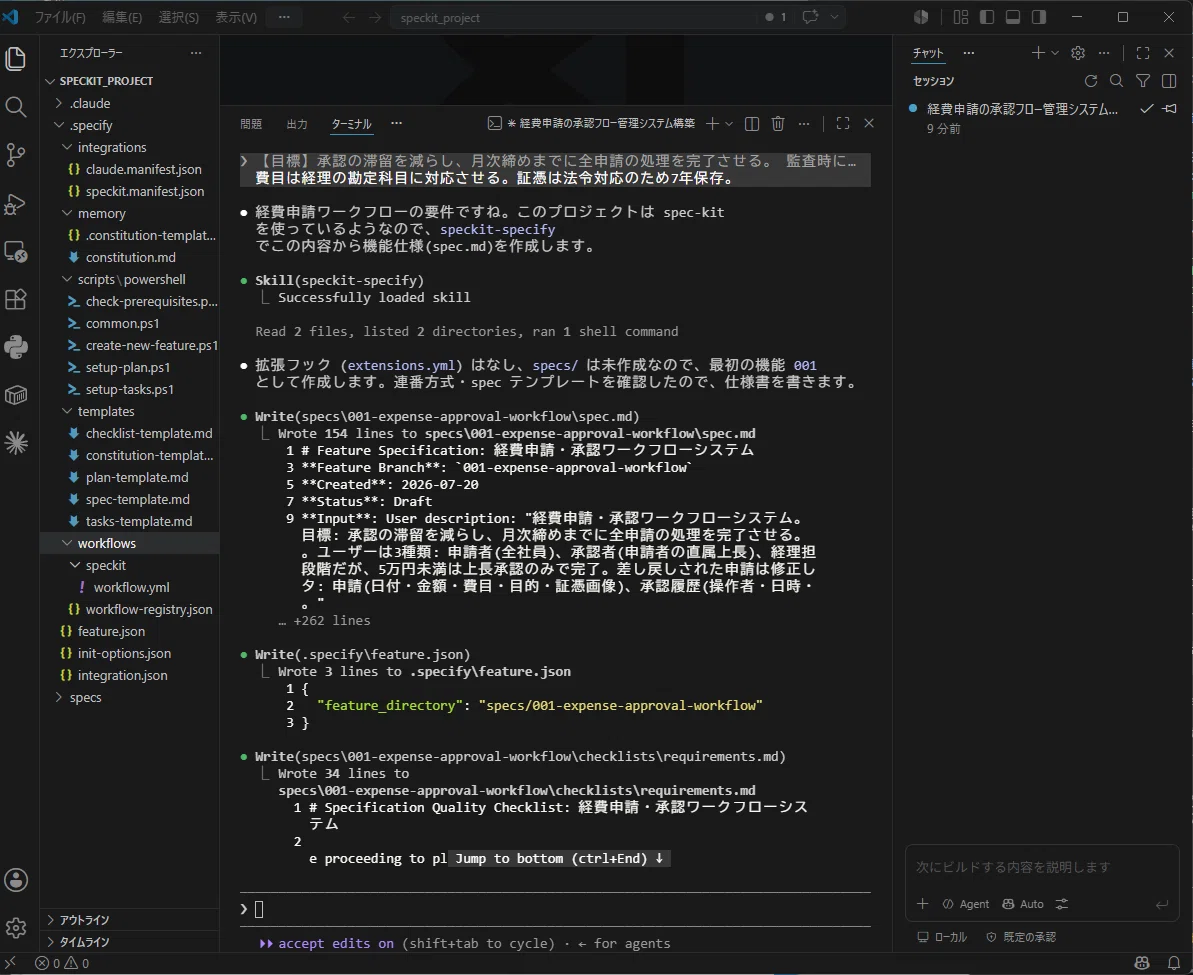Open 選択(S) menu
The height and width of the screenshot is (975, 1193).
click(x=178, y=17)
